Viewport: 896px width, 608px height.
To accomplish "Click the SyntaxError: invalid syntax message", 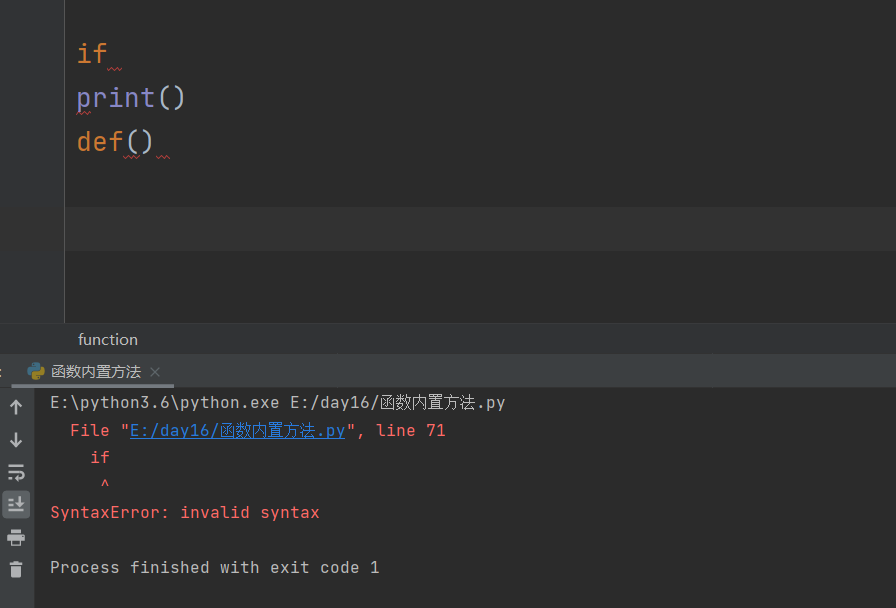I will click(185, 513).
